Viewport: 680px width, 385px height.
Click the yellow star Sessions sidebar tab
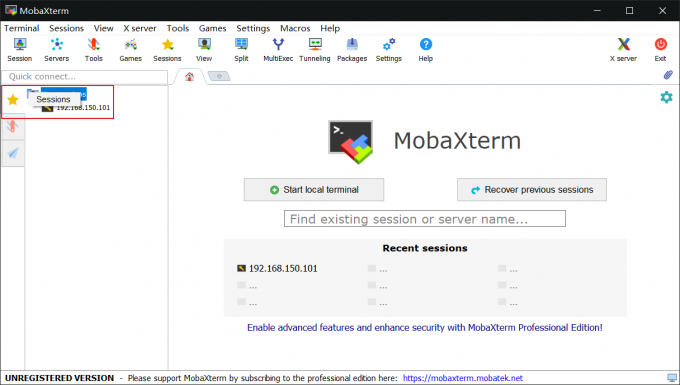tap(13, 100)
